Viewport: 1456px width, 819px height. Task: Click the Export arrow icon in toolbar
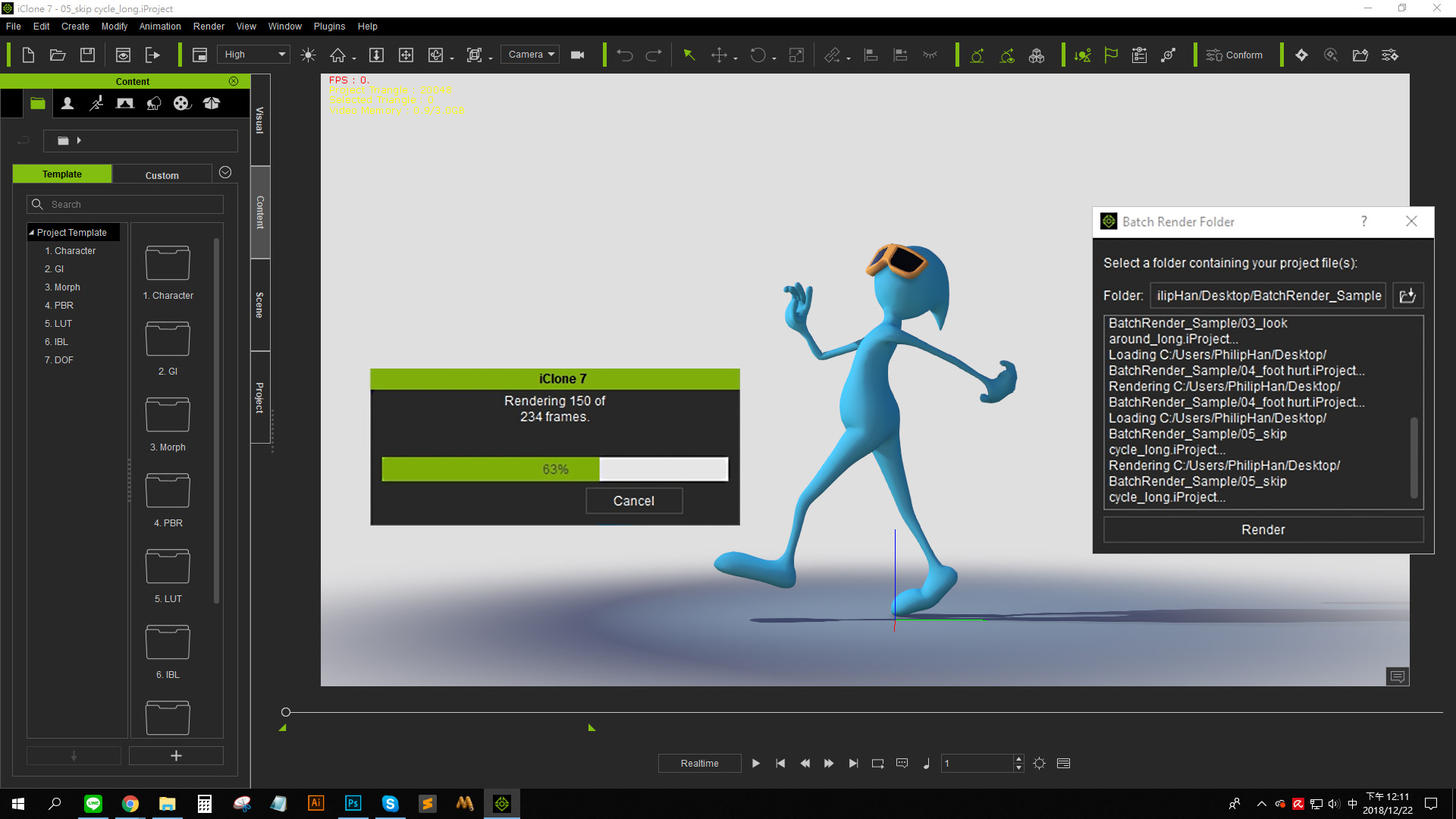pyautogui.click(x=152, y=55)
